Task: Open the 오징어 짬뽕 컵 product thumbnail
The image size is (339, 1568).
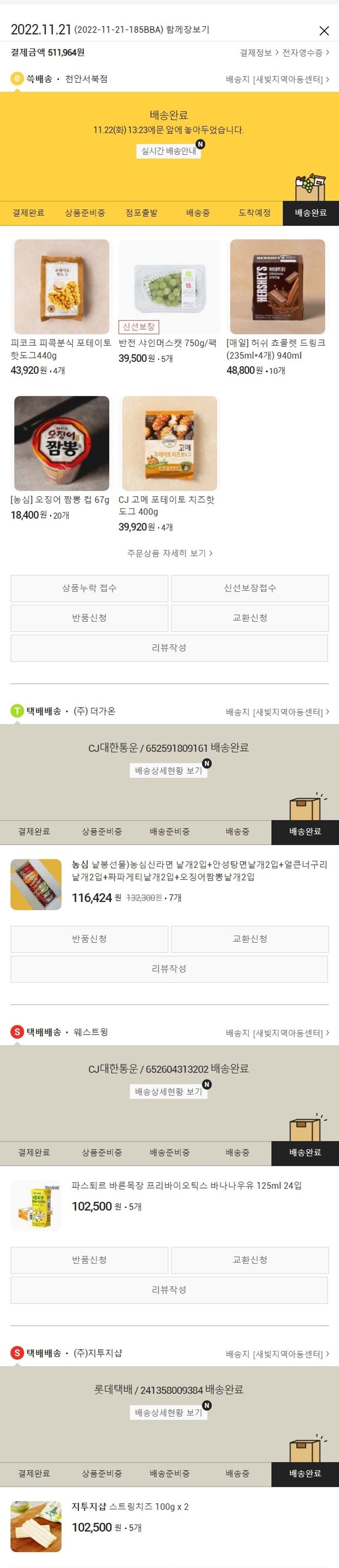Action: (x=61, y=444)
